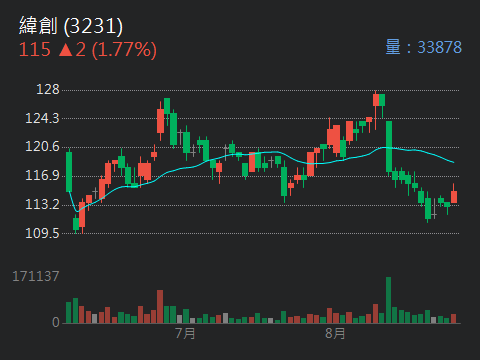Screen dimensions: 480x360
Task: Click the tallest green volume bar
Action: [x=389, y=300]
